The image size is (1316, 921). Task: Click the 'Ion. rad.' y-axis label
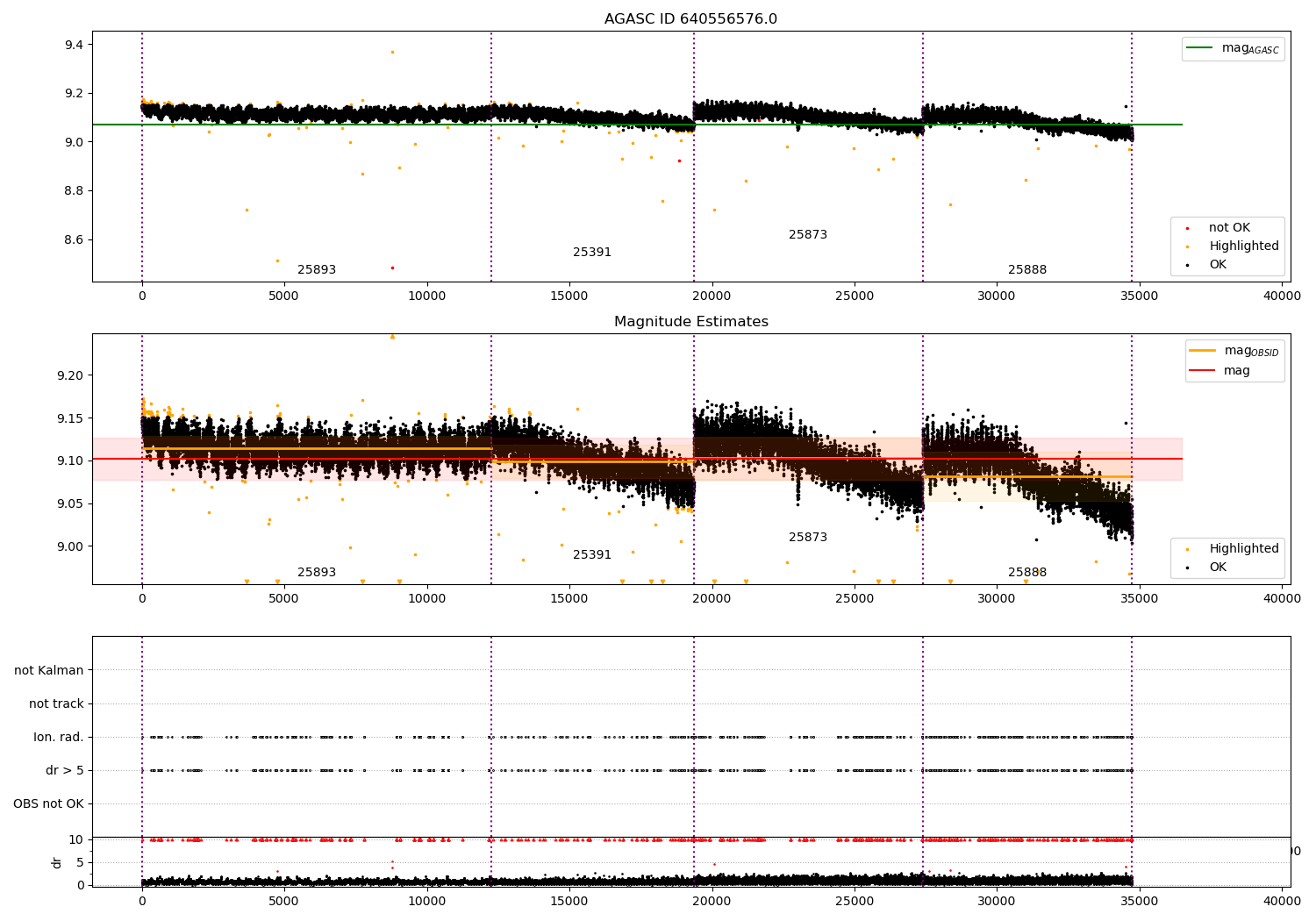pos(59,737)
